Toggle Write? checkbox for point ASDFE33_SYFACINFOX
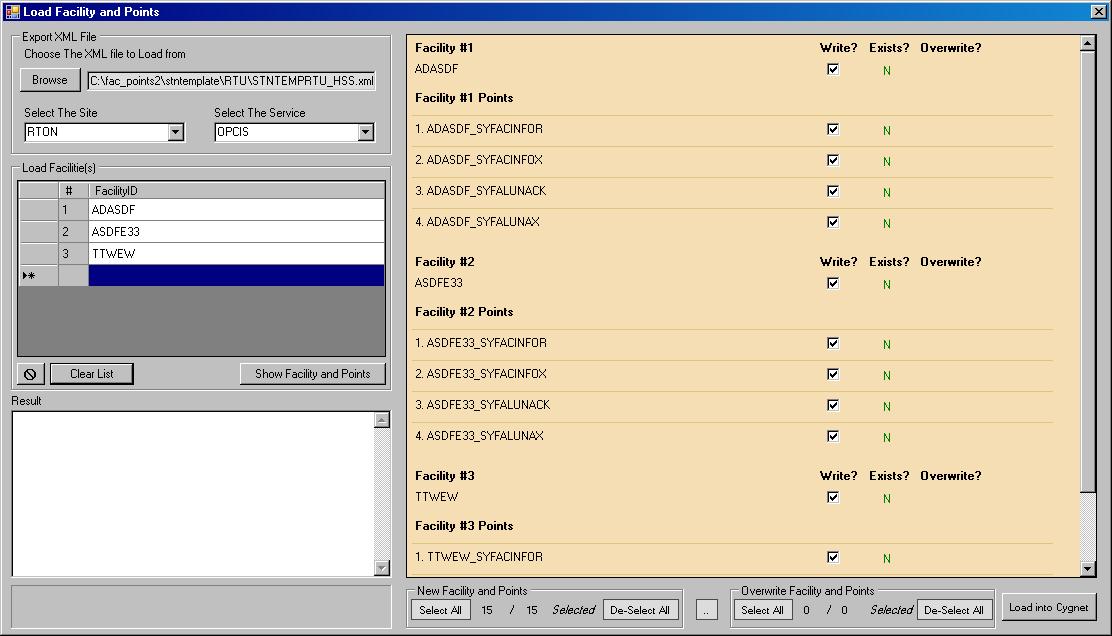The width and height of the screenshot is (1112, 636). [833, 374]
